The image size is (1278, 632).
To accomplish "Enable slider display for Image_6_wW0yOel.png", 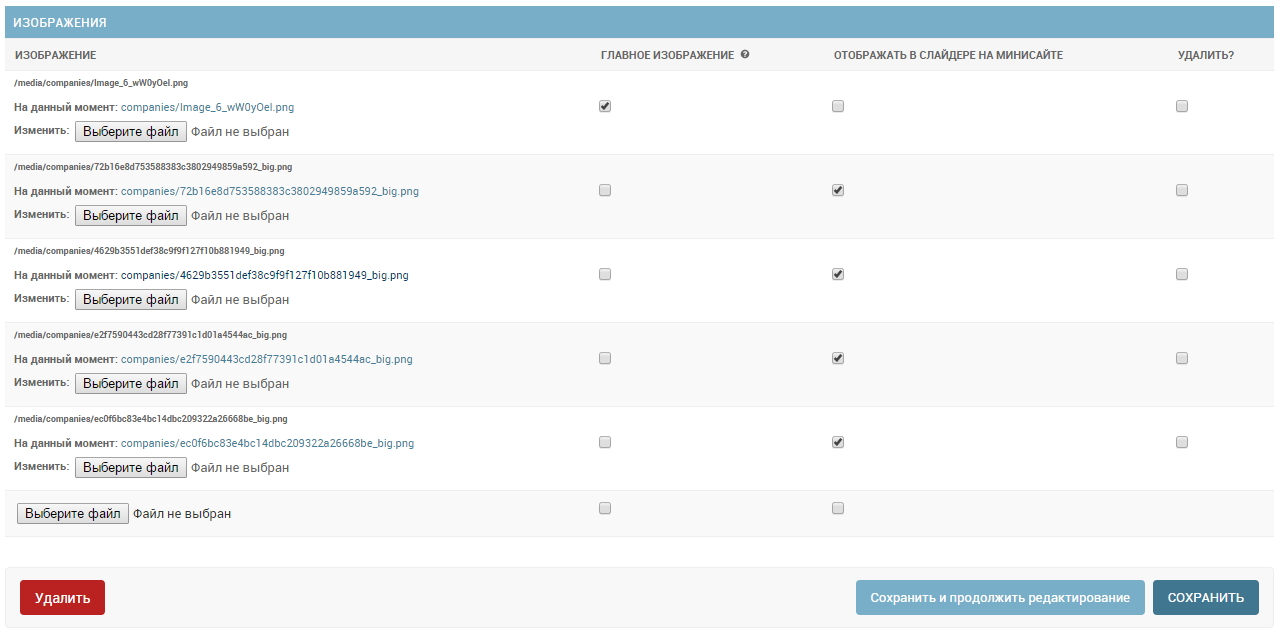I will [x=838, y=106].
